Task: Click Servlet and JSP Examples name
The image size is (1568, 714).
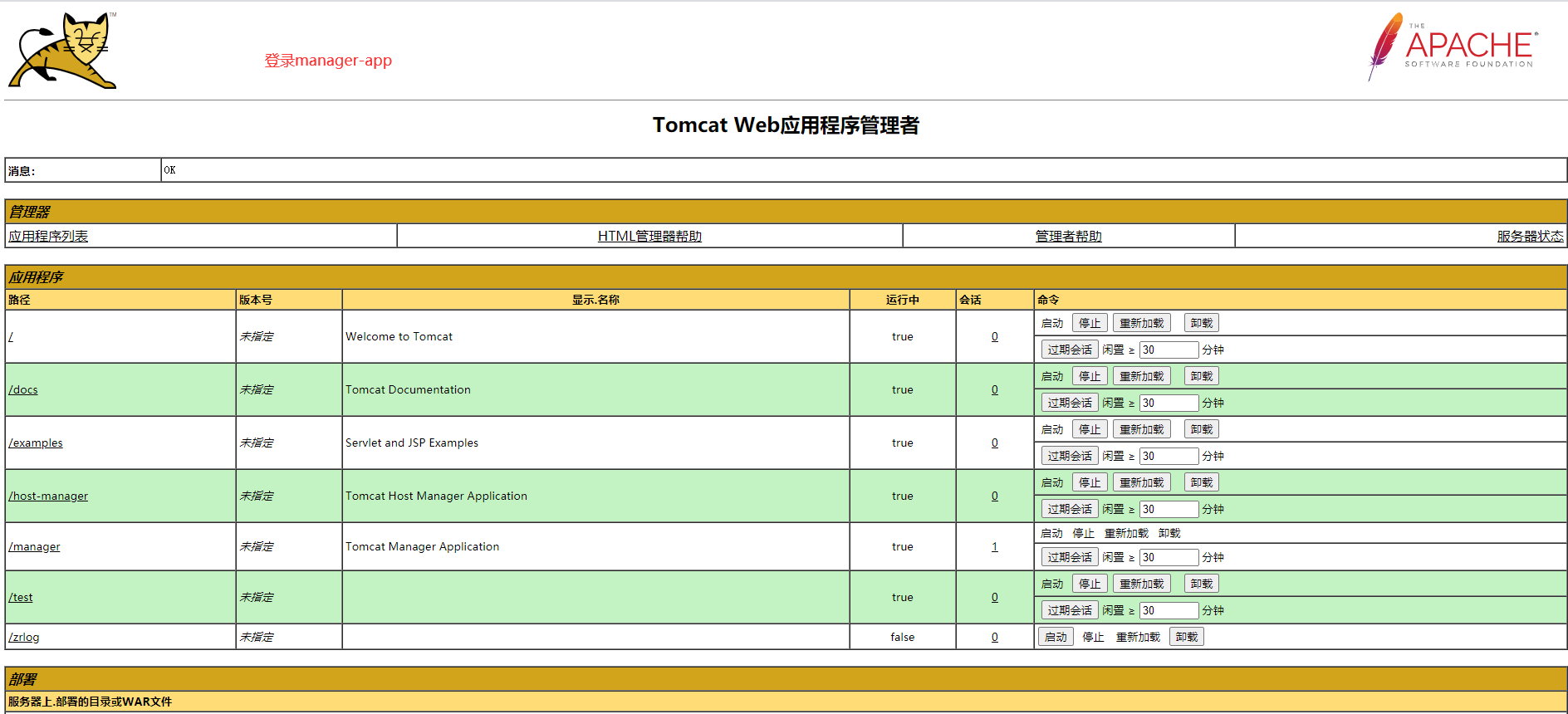Action: pyautogui.click(x=412, y=443)
